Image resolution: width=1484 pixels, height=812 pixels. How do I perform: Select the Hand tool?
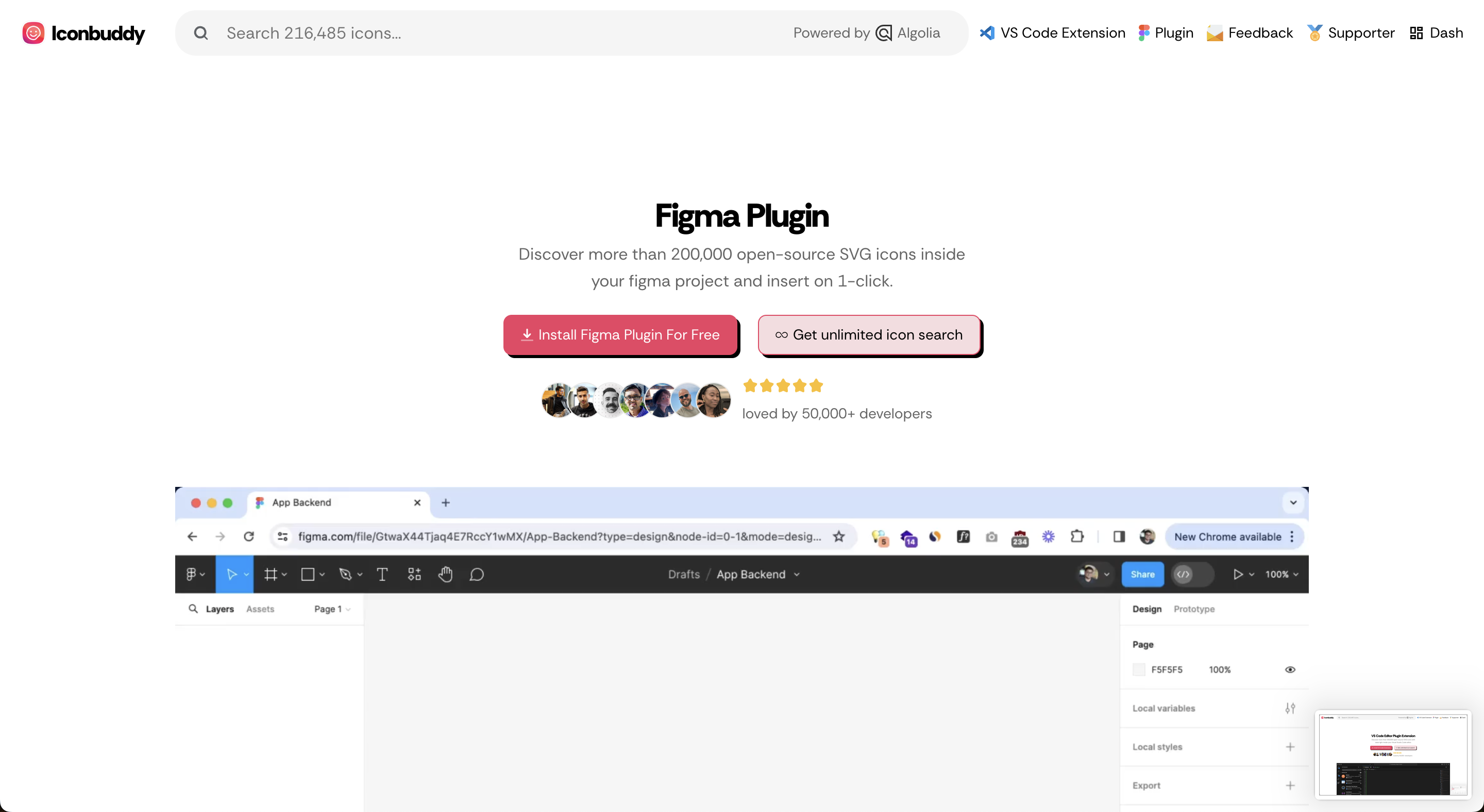pos(445,574)
